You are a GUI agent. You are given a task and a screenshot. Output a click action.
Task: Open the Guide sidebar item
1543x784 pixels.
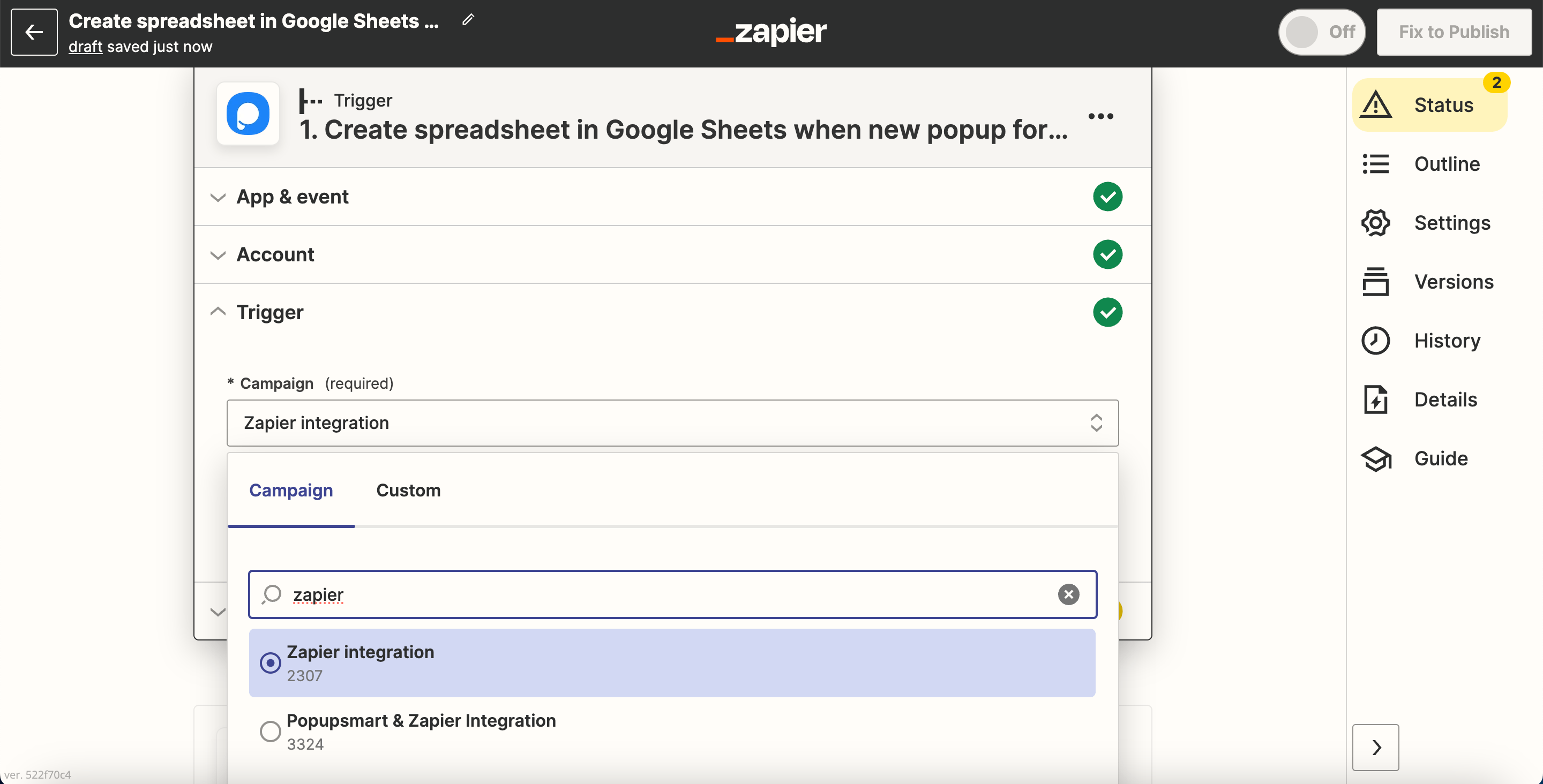point(1429,458)
